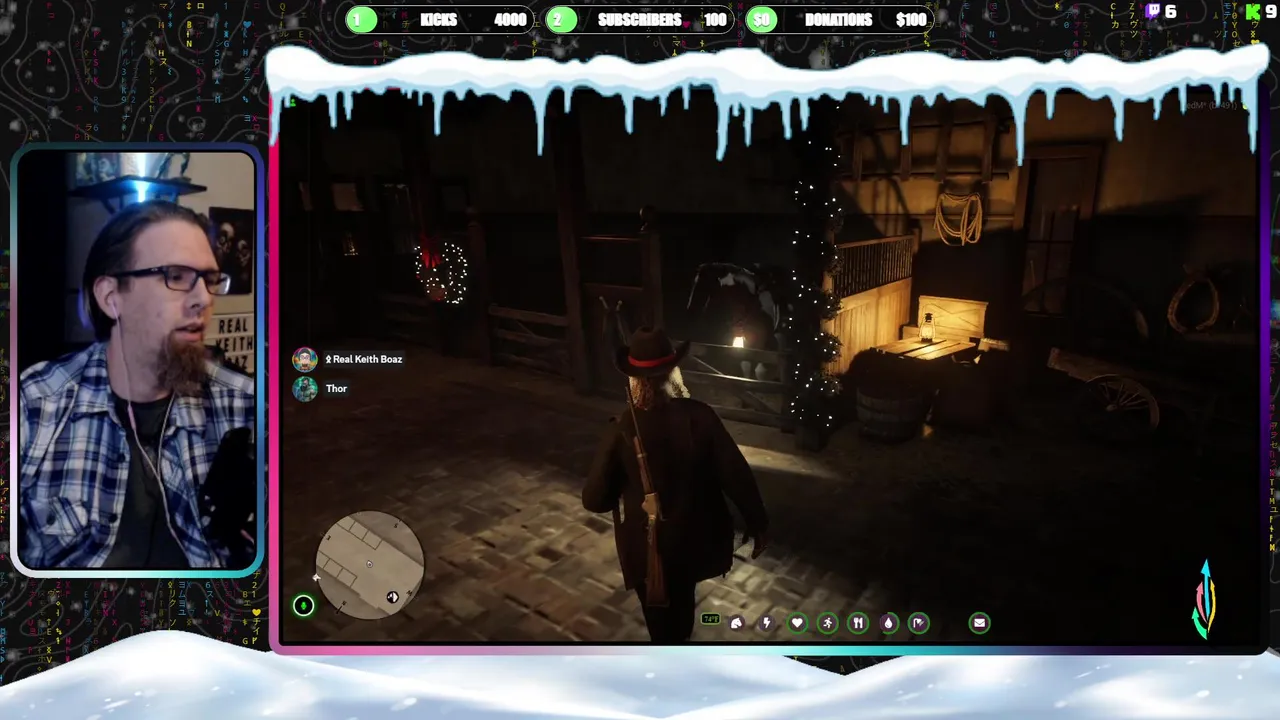This screenshot has height=720, width=1280.
Task: Click Real Keith Boaz's avatar
Action: click(x=305, y=359)
